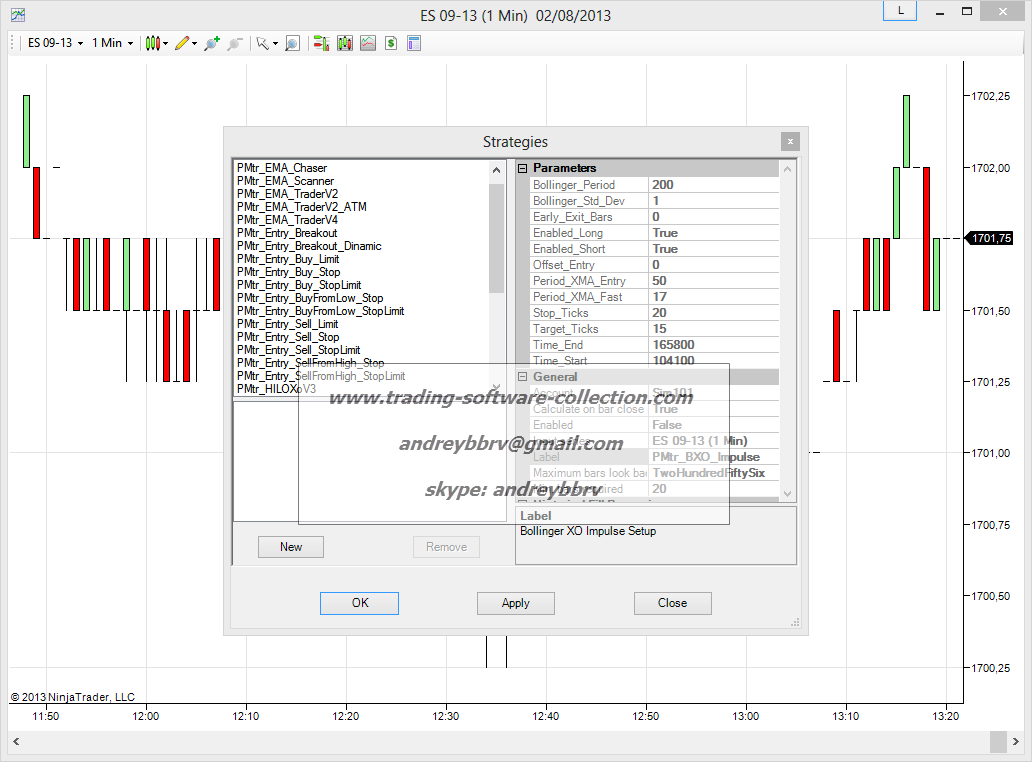
Task: Collapse the General section
Action: (x=522, y=377)
